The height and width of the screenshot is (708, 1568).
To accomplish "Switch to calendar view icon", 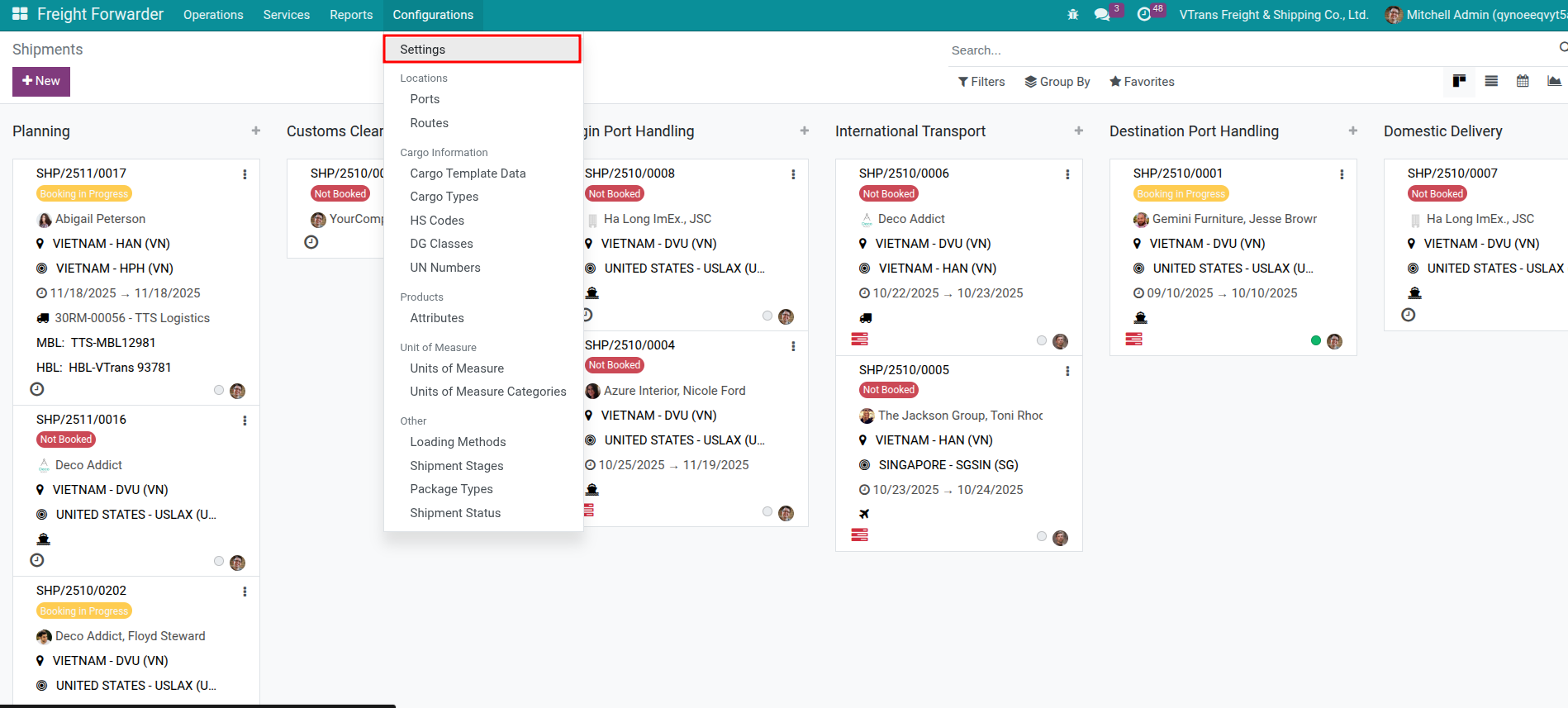I will tap(1523, 81).
